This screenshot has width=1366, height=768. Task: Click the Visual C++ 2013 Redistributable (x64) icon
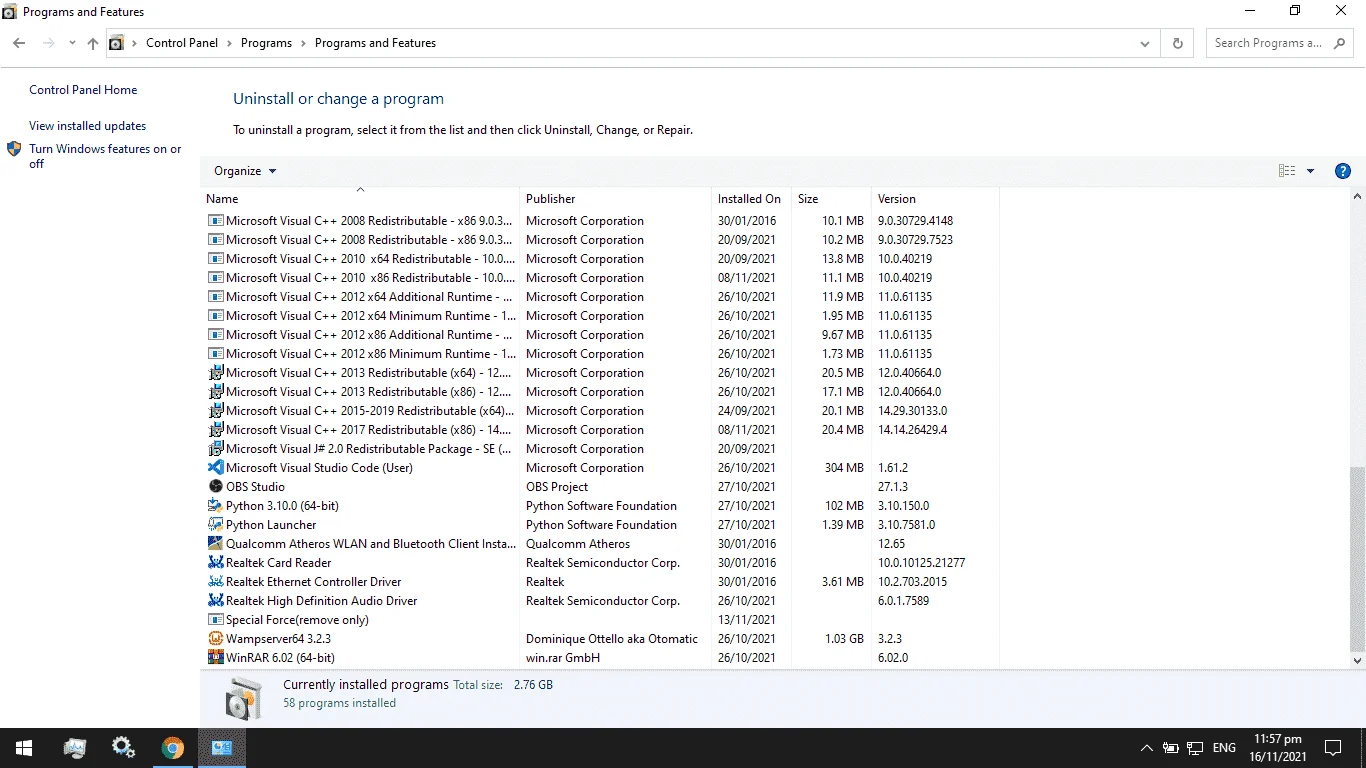215,373
